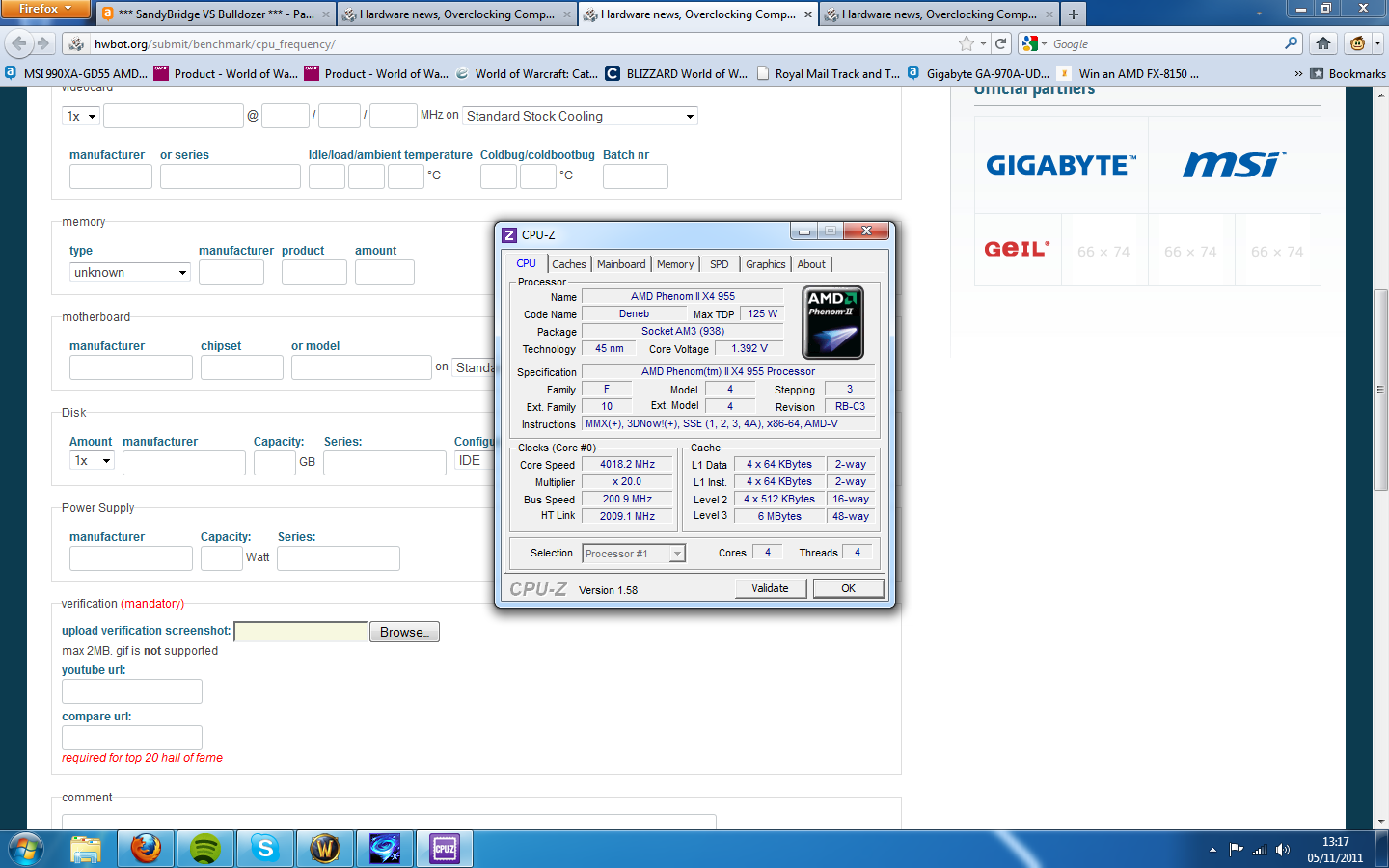Click the monkey face add-on icon
The image size is (1389, 868).
pyautogui.click(x=1358, y=43)
